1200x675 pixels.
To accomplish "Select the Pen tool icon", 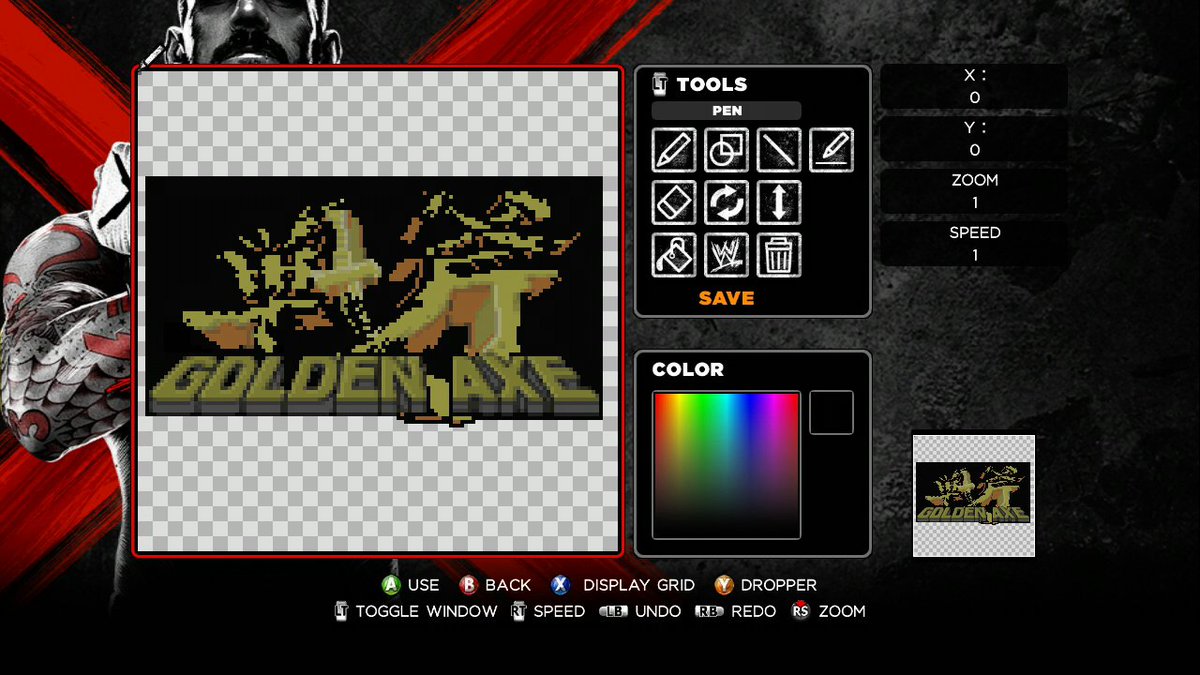I will pos(674,150).
